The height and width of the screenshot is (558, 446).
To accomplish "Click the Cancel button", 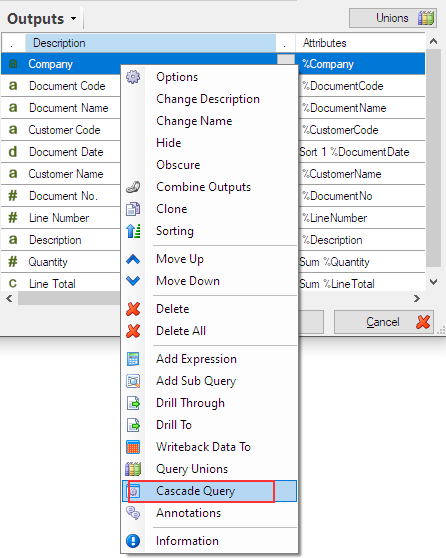I will pyautogui.click(x=384, y=322).
